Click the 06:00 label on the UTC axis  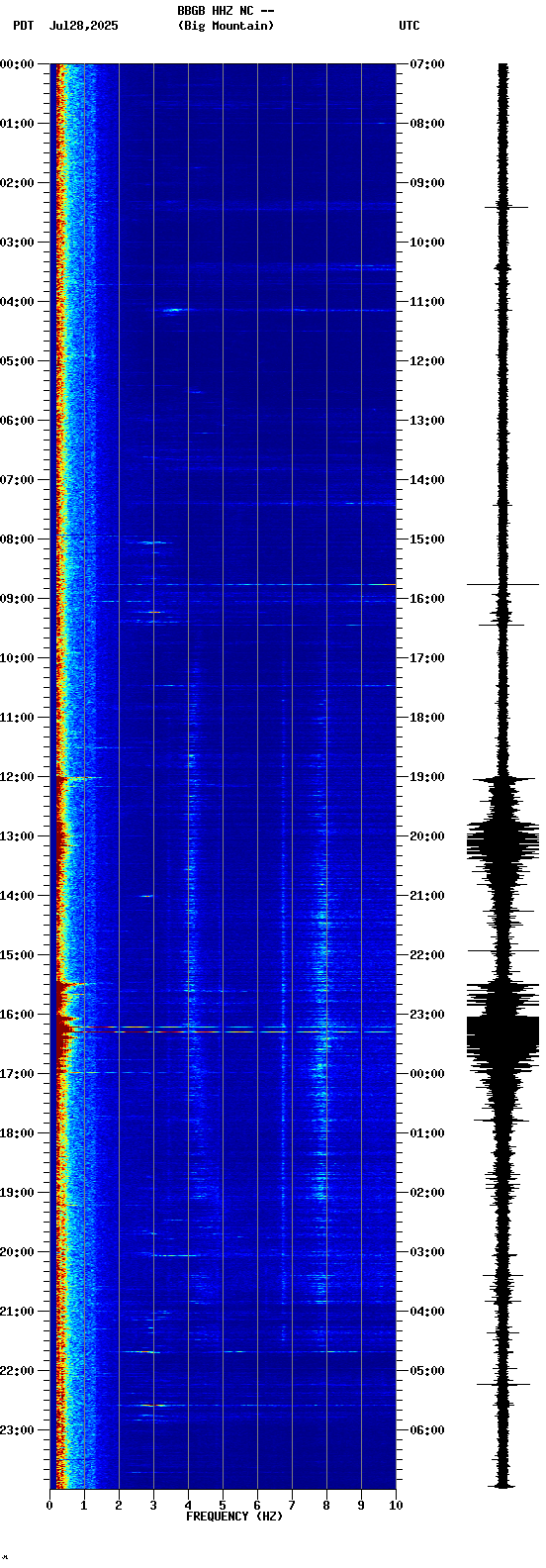pyautogui.click(x=427, y=1430)
